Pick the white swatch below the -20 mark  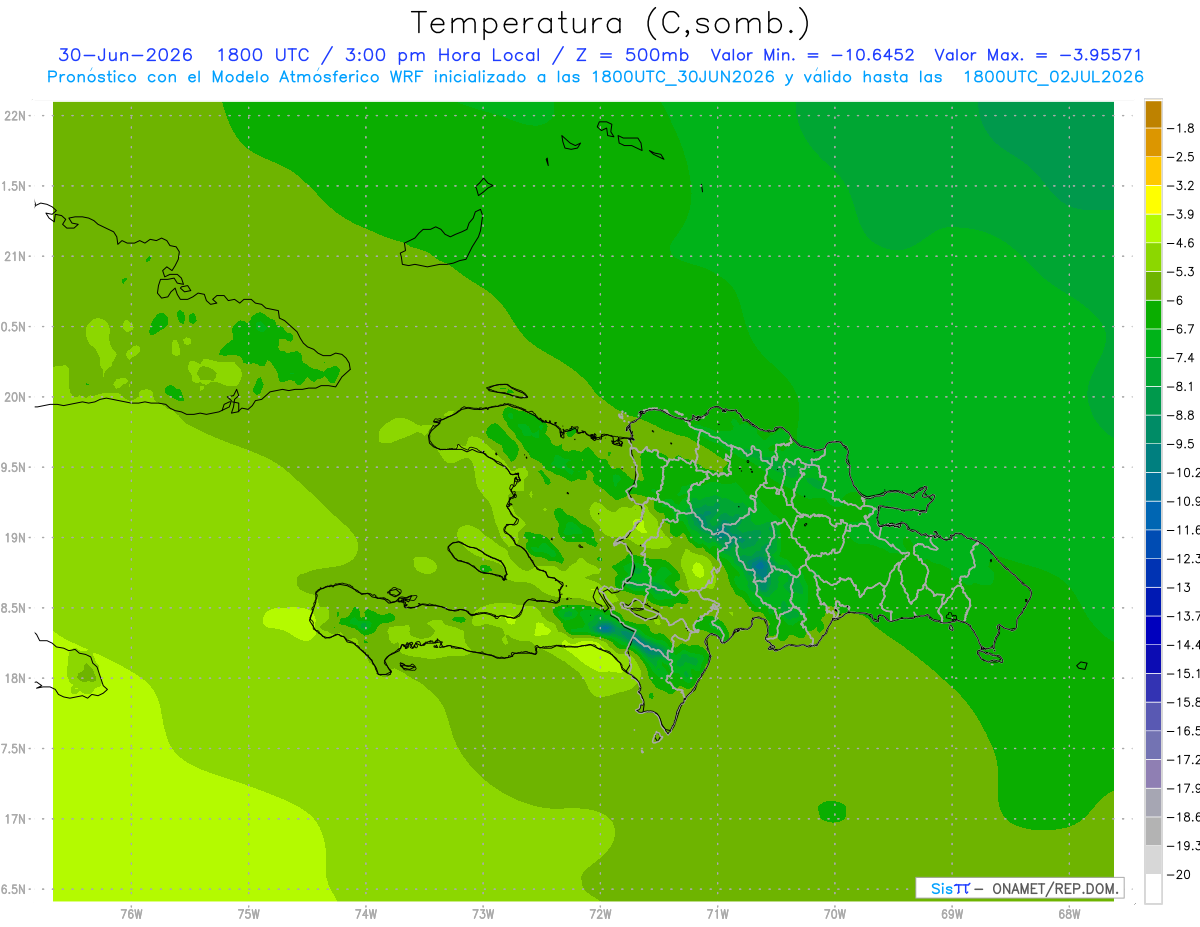pyautogui.click(x=1153, y=889)
